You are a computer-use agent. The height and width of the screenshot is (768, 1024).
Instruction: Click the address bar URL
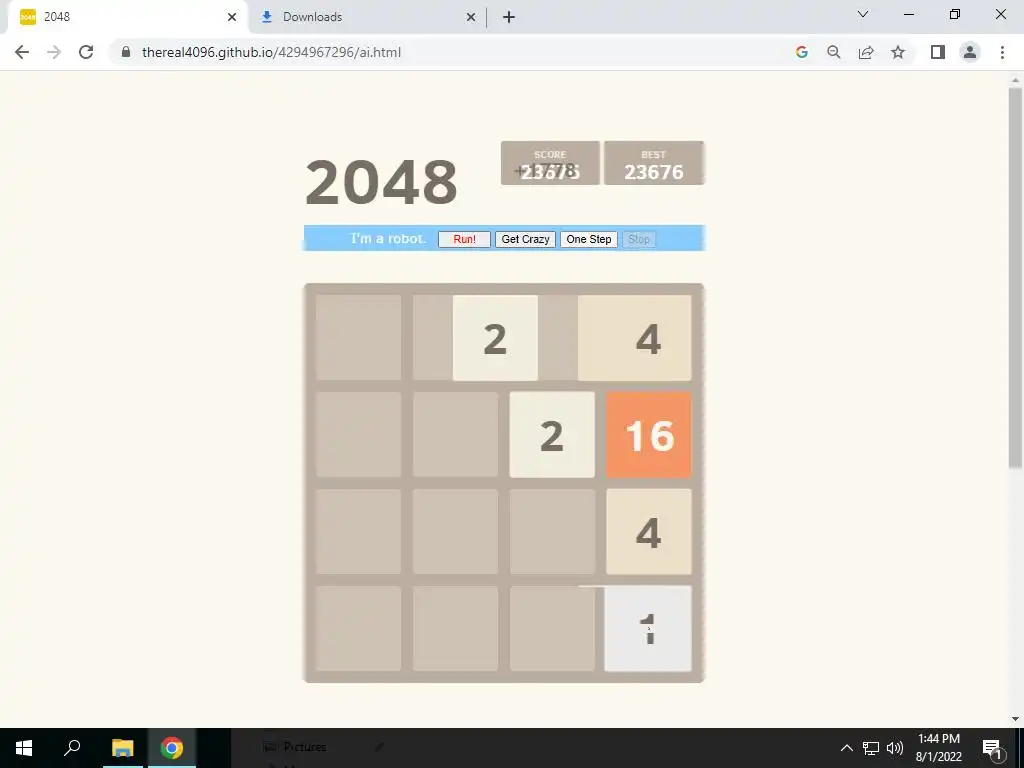pyautogui.click(x=271, y=52)
